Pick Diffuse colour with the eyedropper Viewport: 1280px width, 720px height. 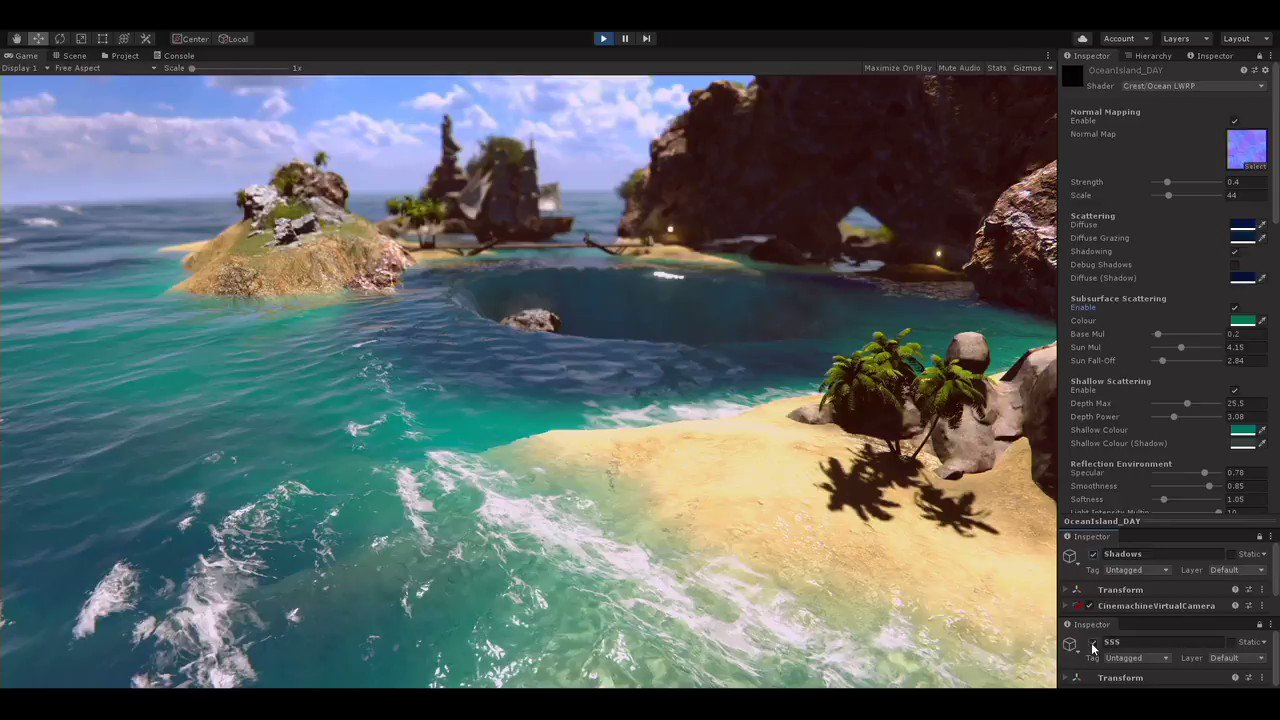[1262, 225]
